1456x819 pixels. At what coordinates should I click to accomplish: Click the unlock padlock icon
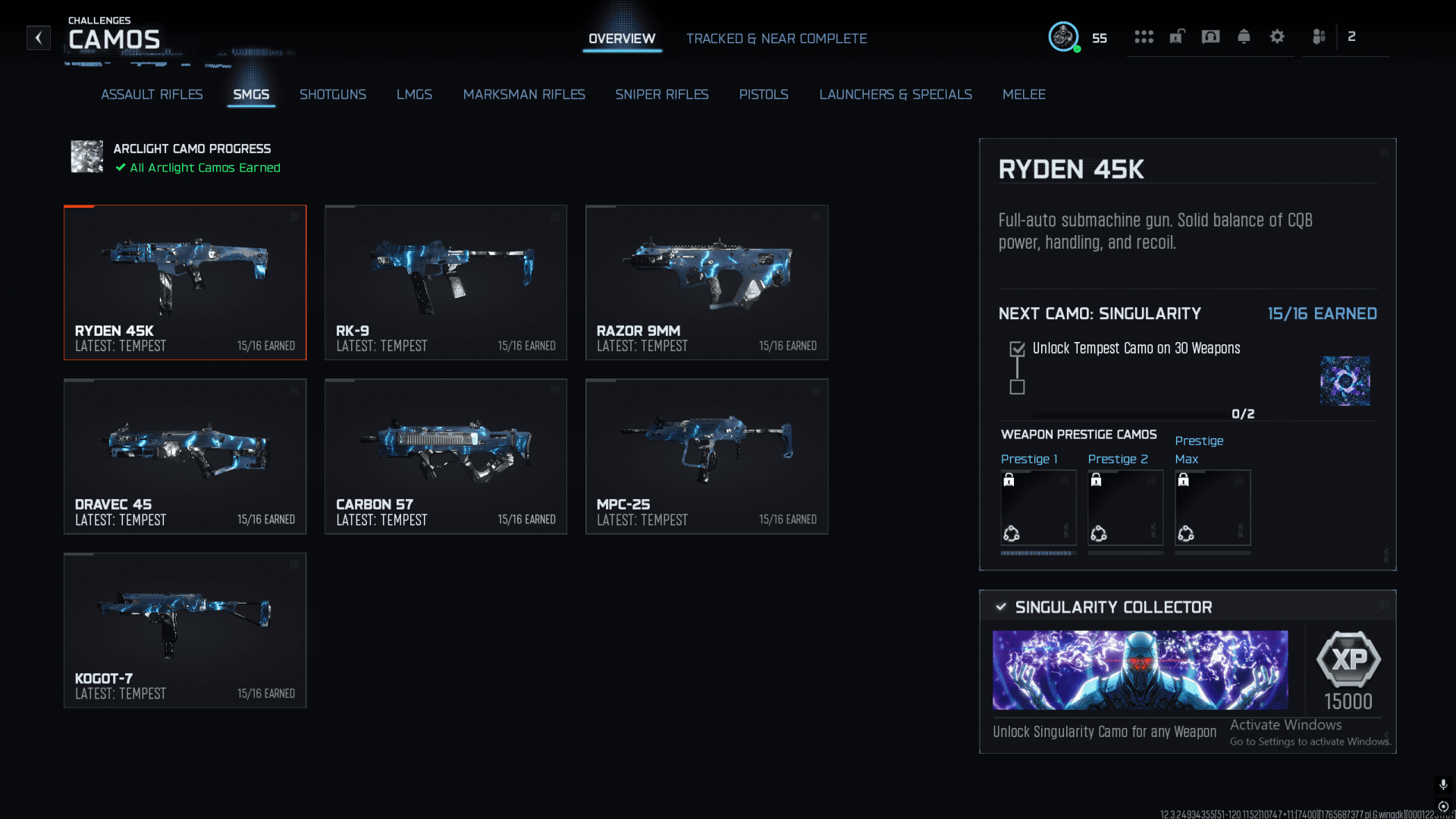pos(1177,36)
